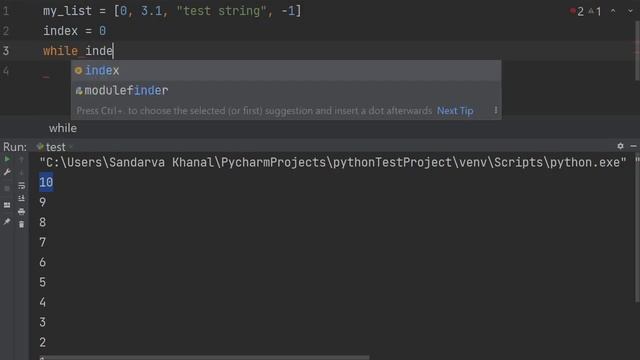640x360 pixels.
Task: Click the output value 3
Action: tap(42, 322)
